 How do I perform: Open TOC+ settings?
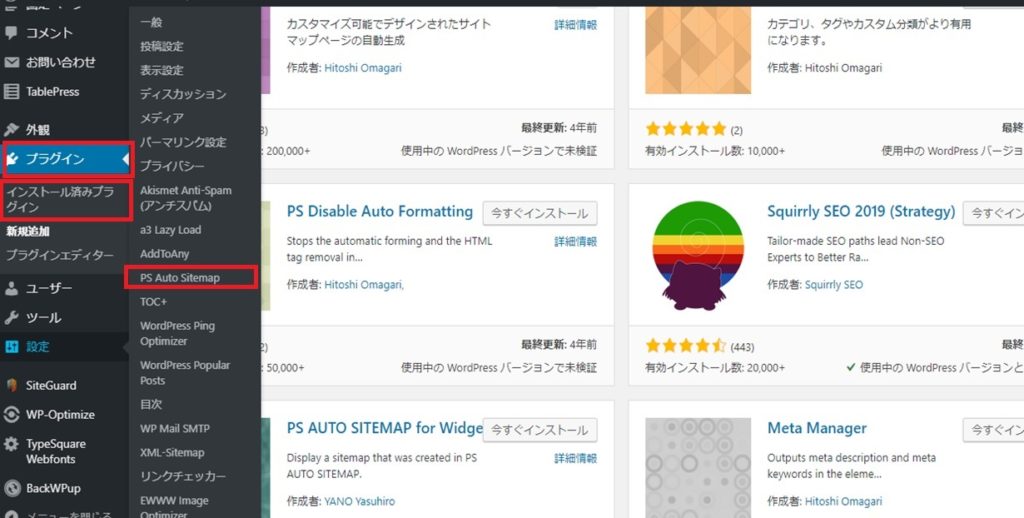click(153, 302)
